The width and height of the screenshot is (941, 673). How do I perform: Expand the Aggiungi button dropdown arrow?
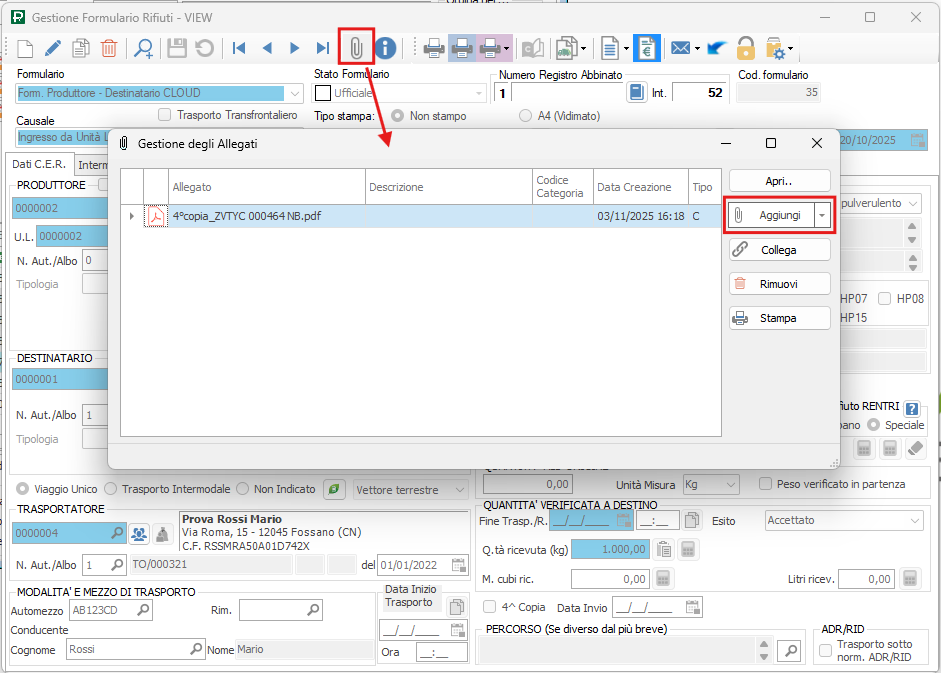tap(822, 215)
